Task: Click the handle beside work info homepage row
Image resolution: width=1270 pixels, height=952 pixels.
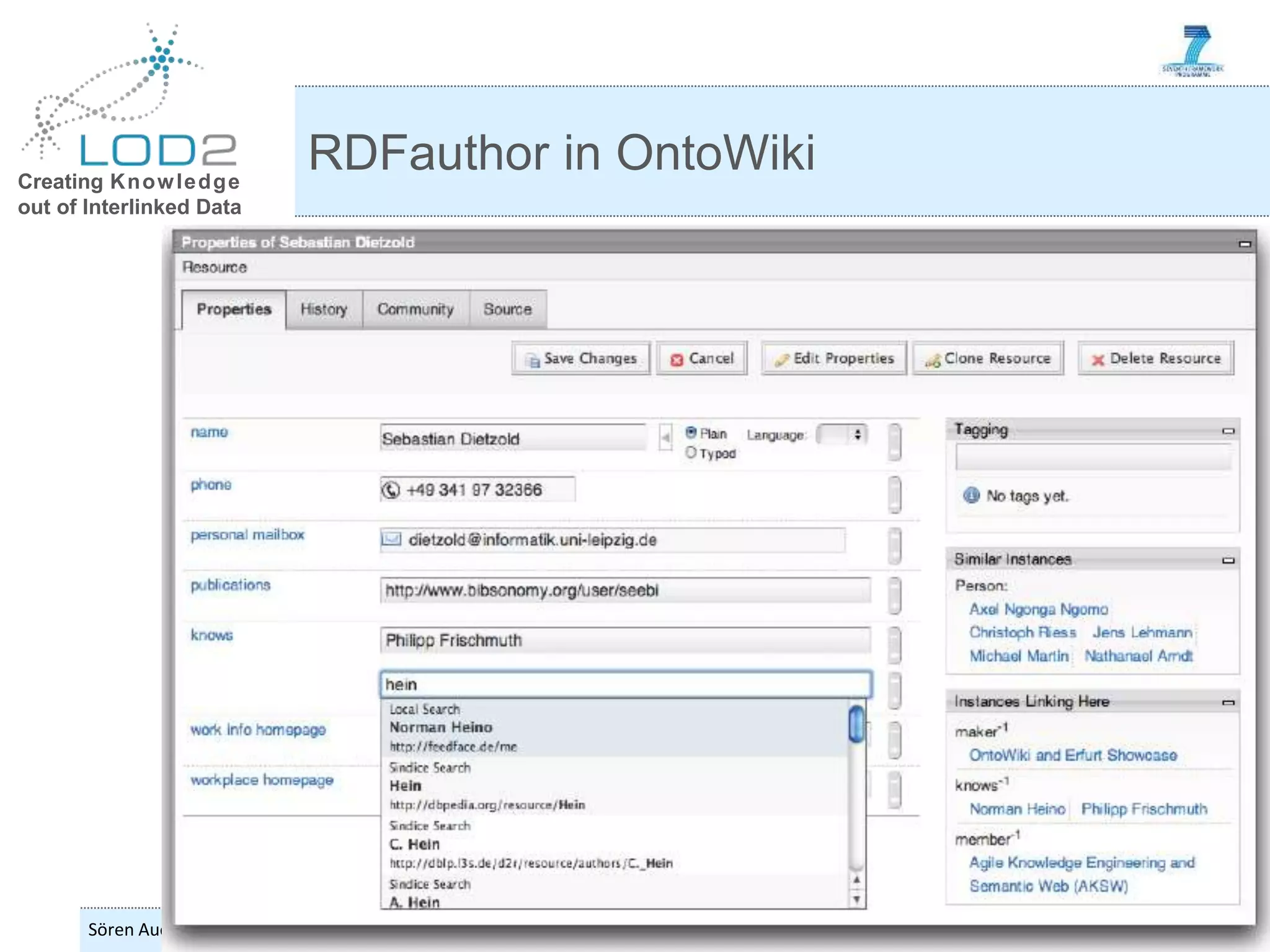Action: pyautogui.click(x=894, y=740)
